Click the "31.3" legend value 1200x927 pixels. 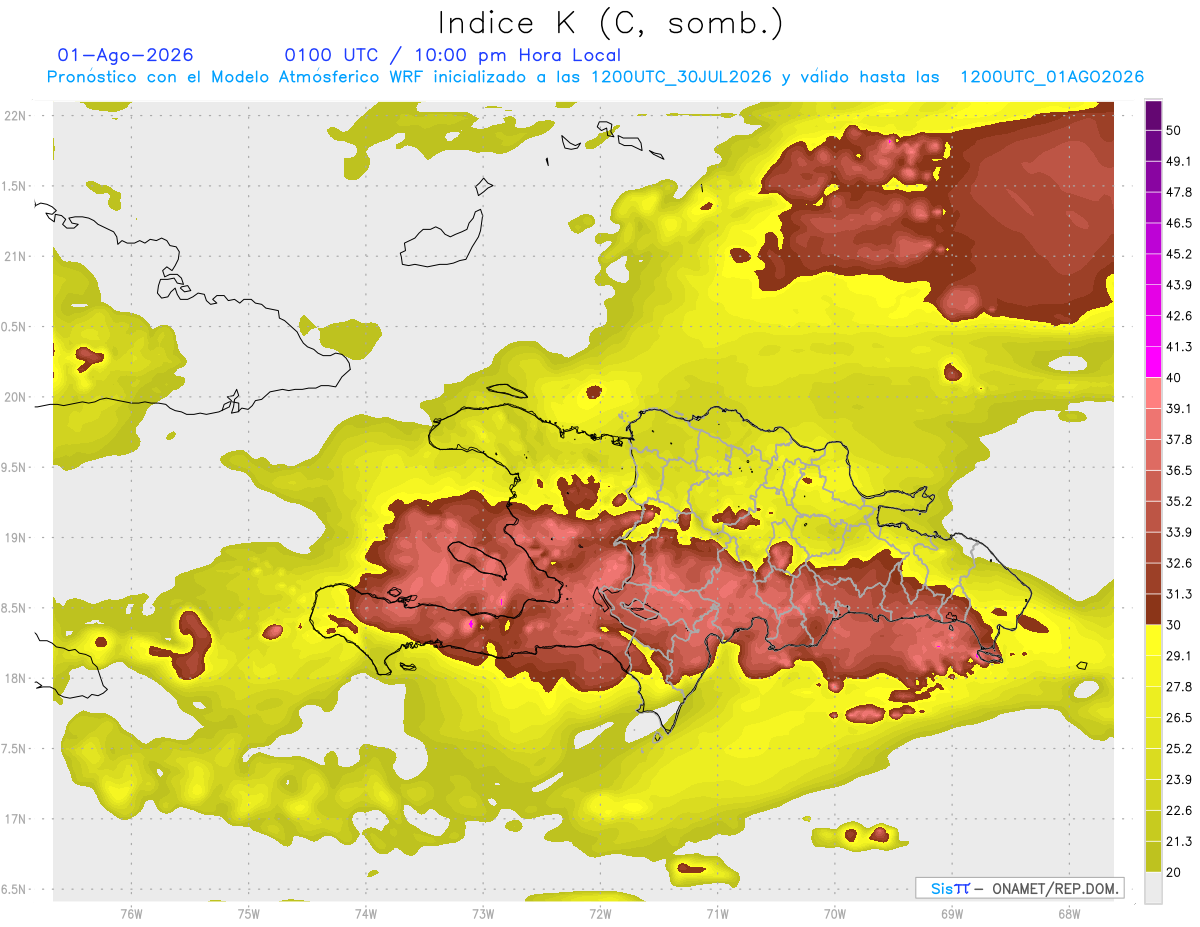point(1180,594)
